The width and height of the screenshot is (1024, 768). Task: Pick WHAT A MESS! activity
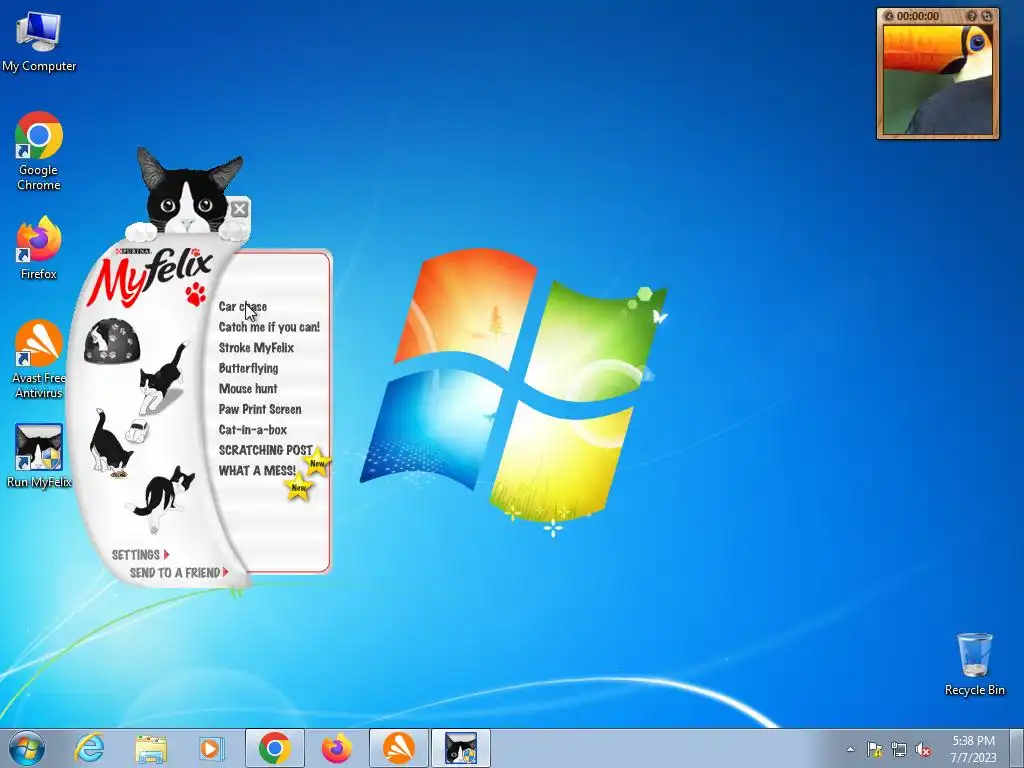pyautogui.click(x=257, y=470)
